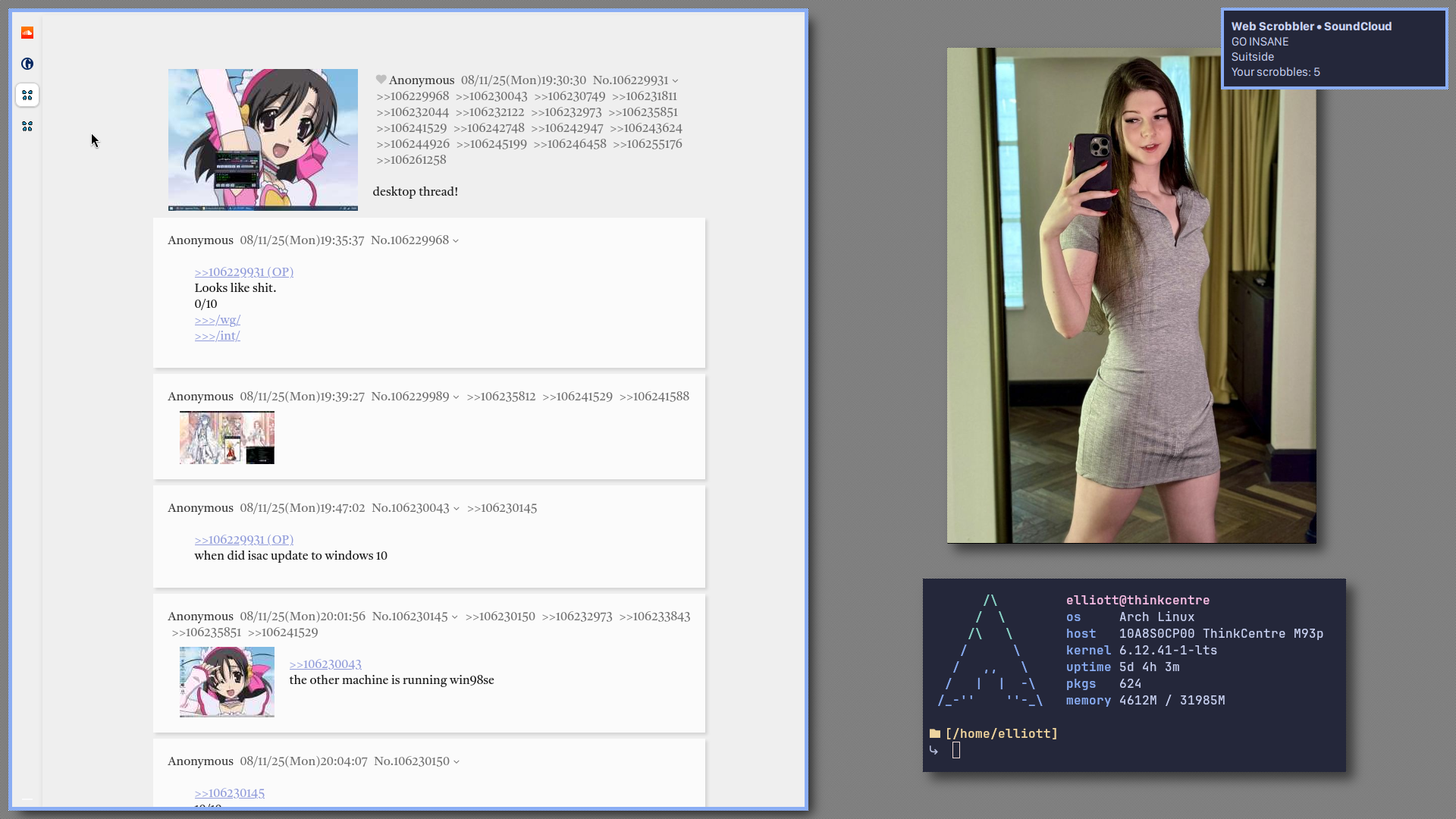Click the folder icon in the terminal prompt
1456x819 pixels.
point(935,733)
